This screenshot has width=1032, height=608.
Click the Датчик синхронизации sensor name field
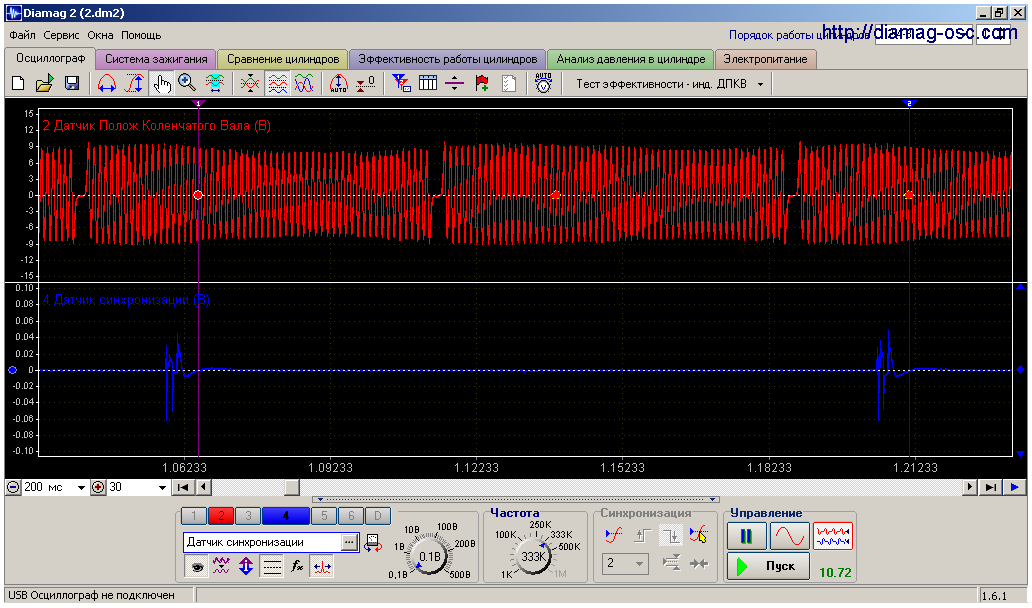click(262, 543)
